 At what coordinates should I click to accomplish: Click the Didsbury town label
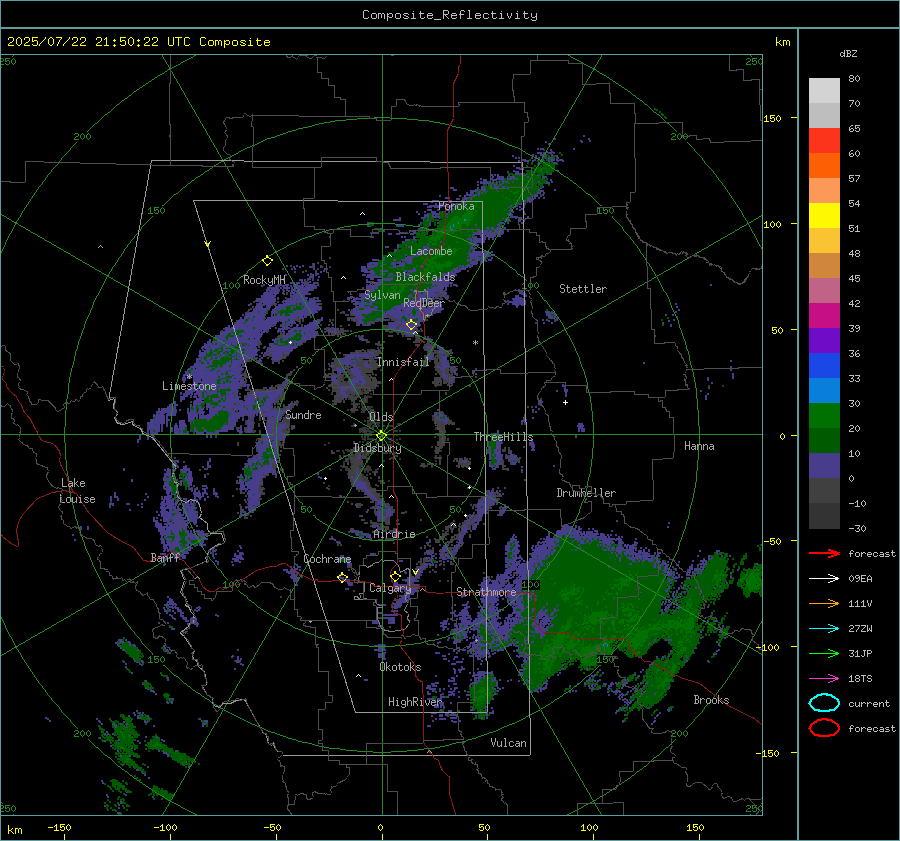click(377, 448)
